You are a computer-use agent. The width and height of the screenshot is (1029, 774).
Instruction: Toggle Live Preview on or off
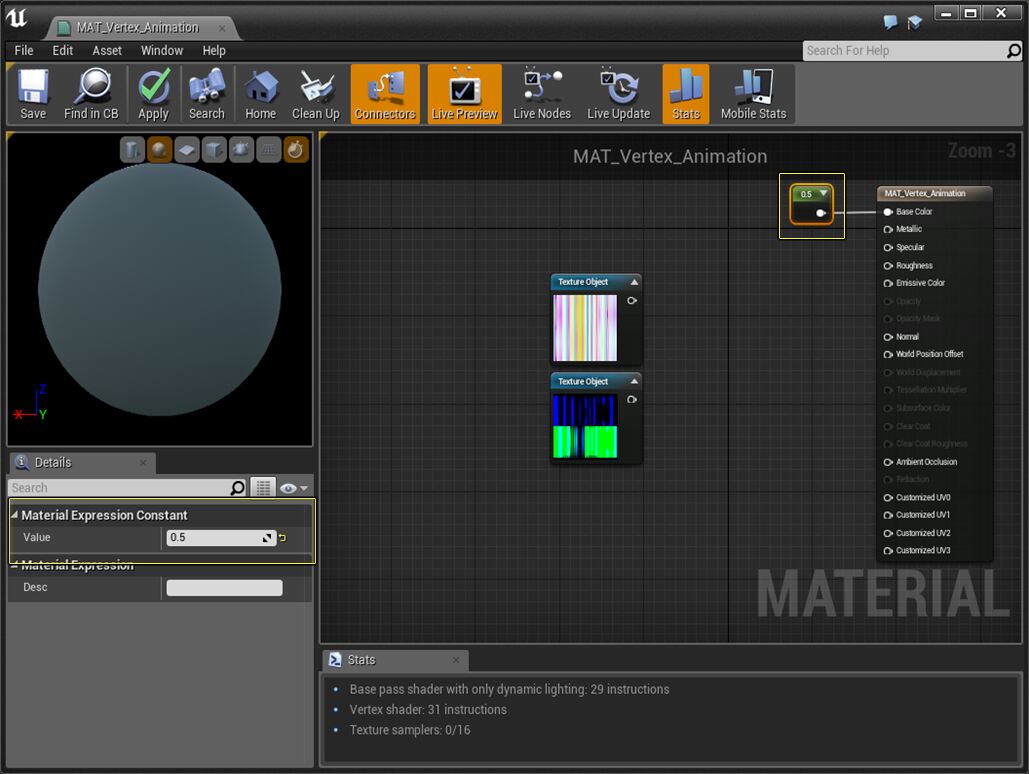coord(465,93)
